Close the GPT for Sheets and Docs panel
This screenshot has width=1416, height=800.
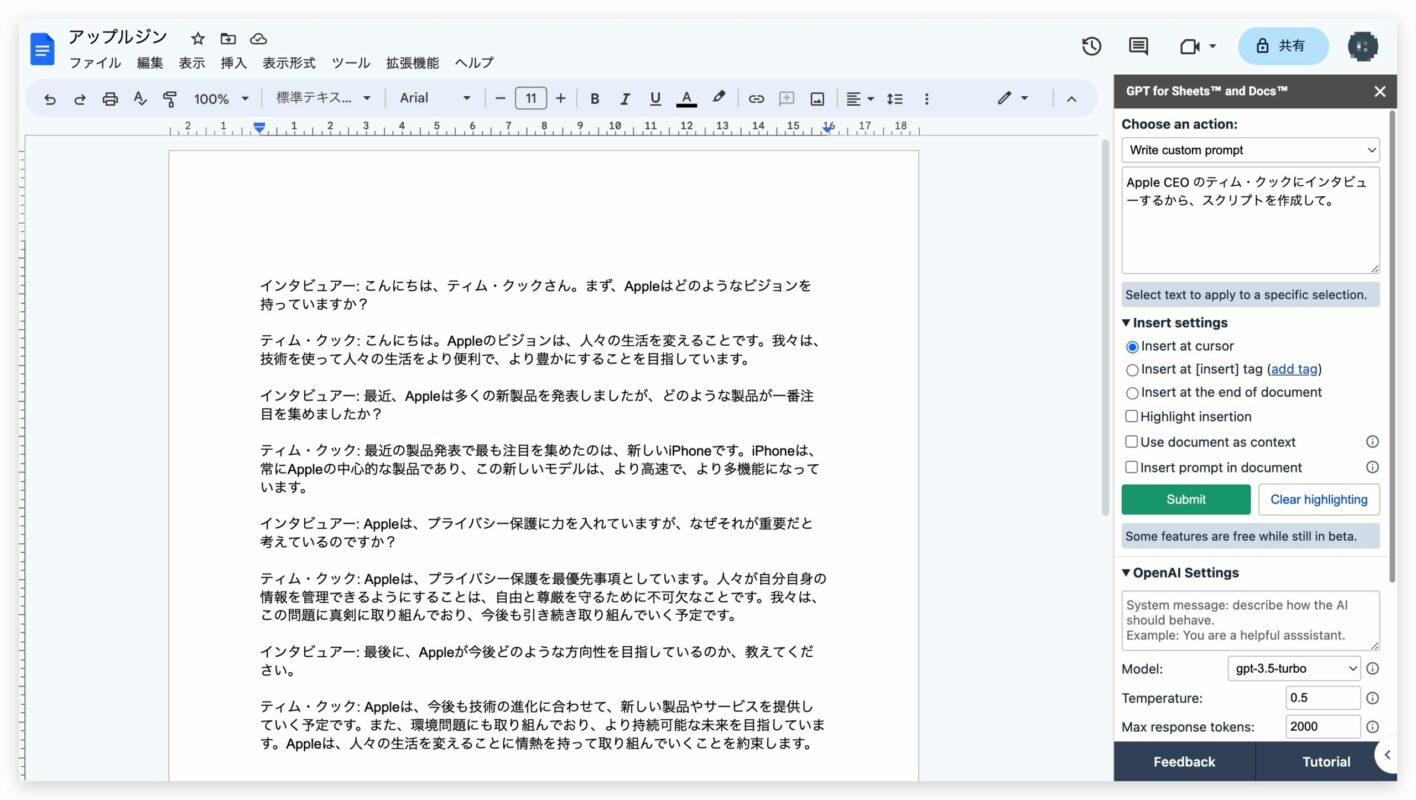1380,91
